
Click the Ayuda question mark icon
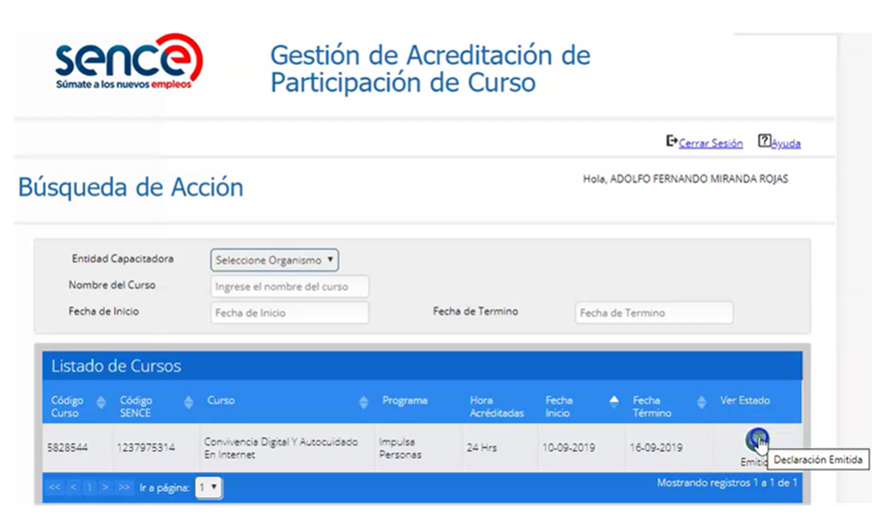pyautogui.click(x=764, y=142)
